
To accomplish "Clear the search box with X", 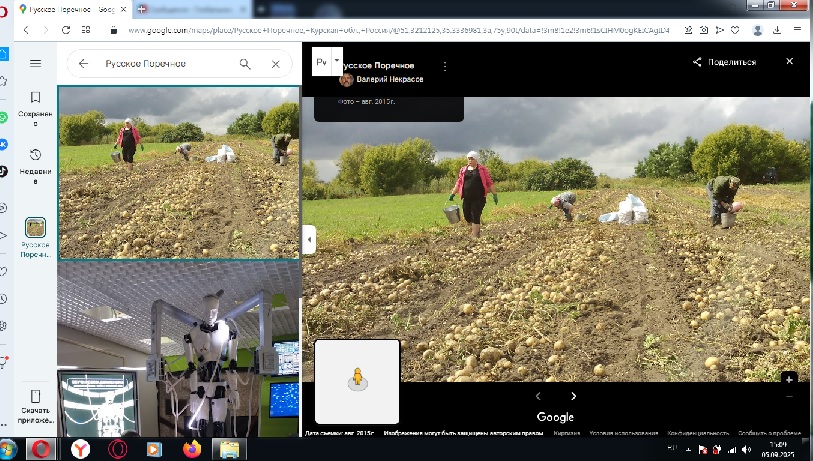I will [276, 64].
